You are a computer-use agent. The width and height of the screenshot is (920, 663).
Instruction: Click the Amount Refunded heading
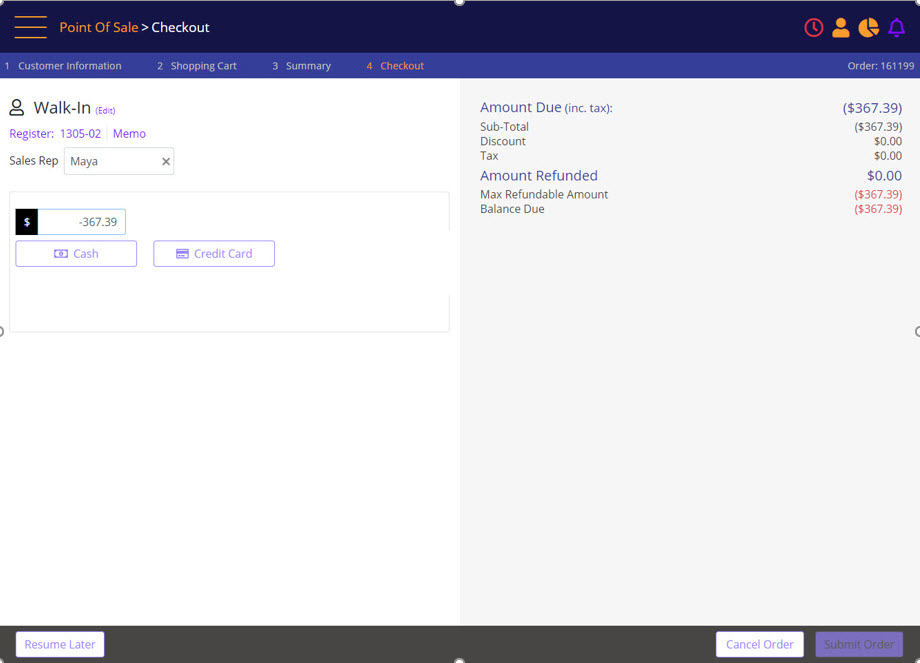coord(539,175)
